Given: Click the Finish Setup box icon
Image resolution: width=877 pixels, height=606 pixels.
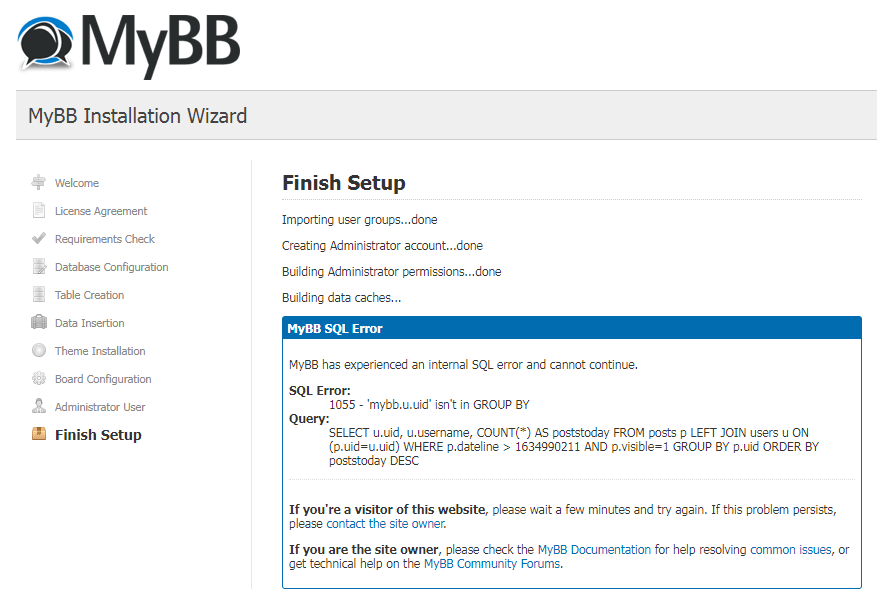Looking at the screenshot, I should (39, 434).
